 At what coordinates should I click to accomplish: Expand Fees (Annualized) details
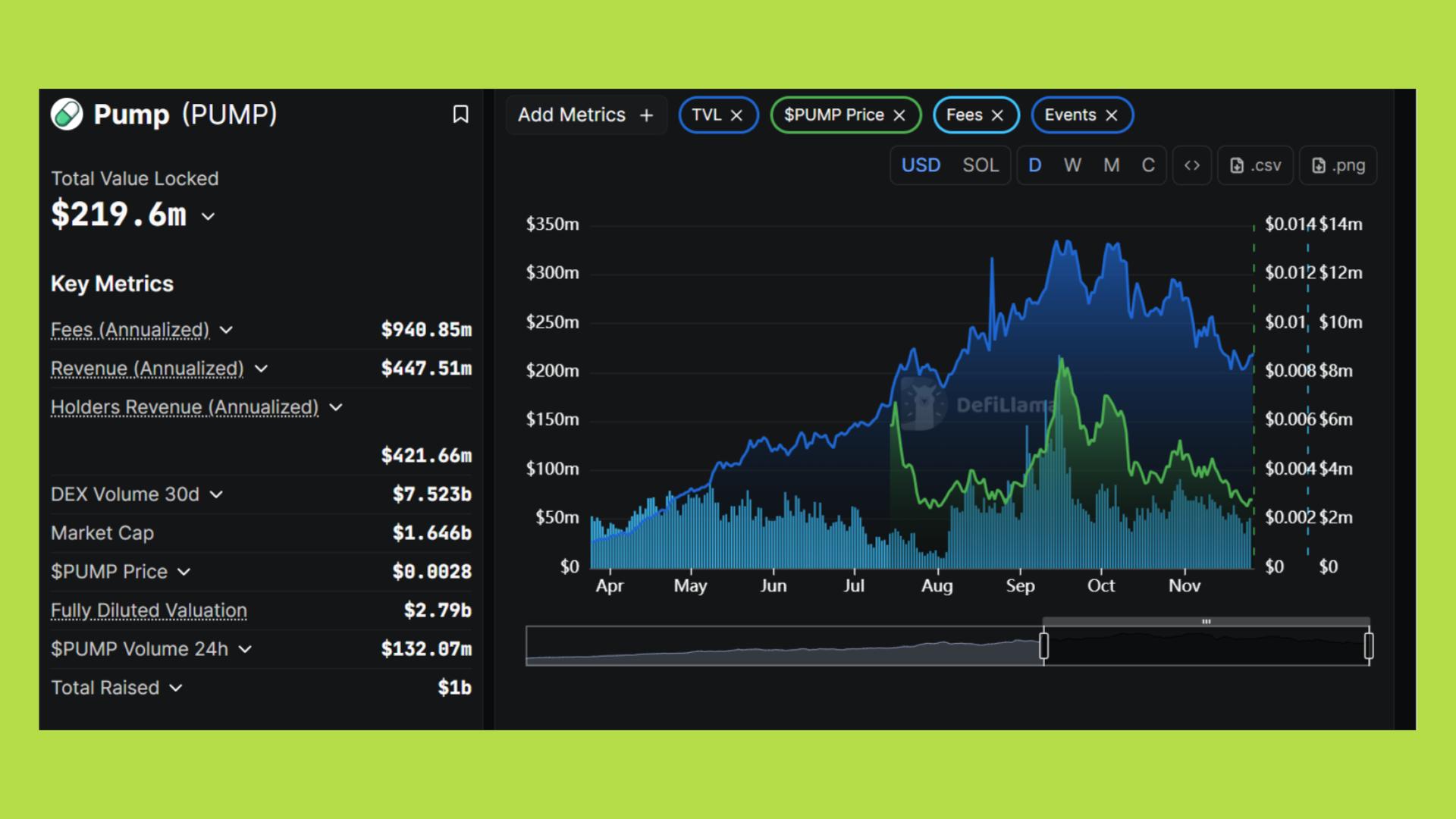(226, 330)
